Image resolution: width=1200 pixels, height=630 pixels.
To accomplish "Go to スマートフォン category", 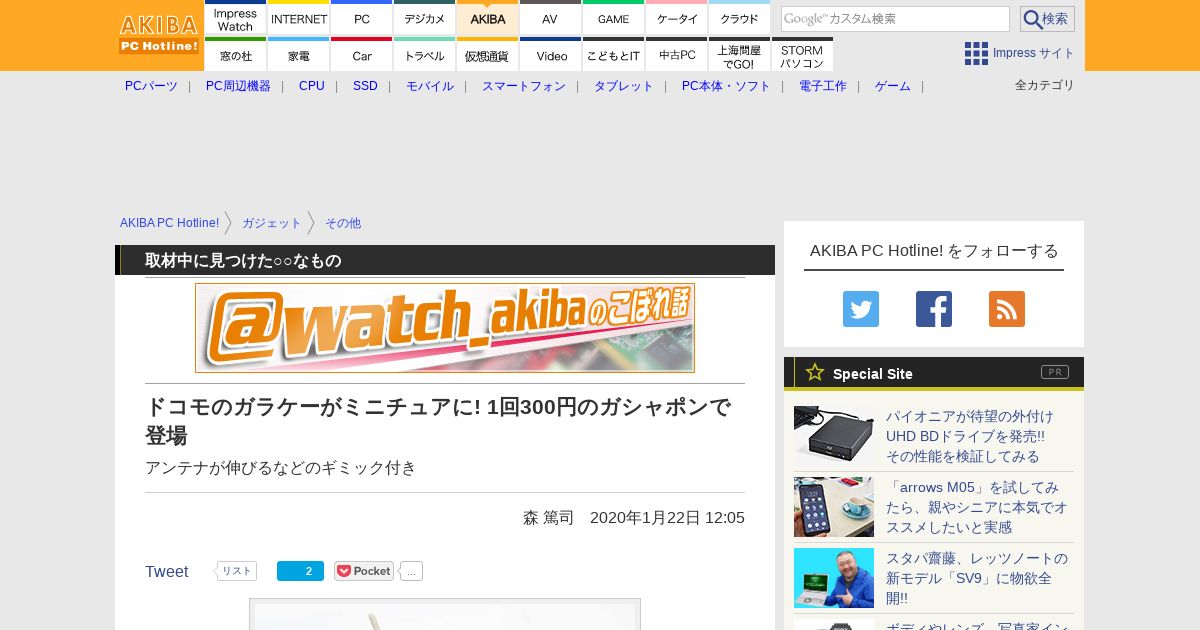I will point(524,86).
